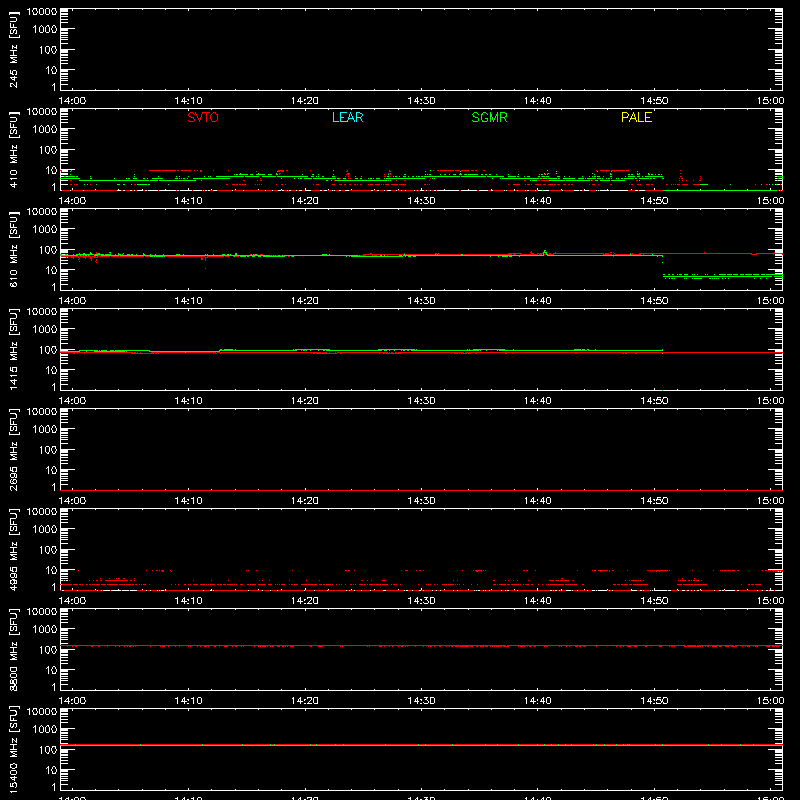The width and height of the screenshot is (800, 800).
Task: Click the 10000 tick label on 245 MHz panel
Action: 42,12
